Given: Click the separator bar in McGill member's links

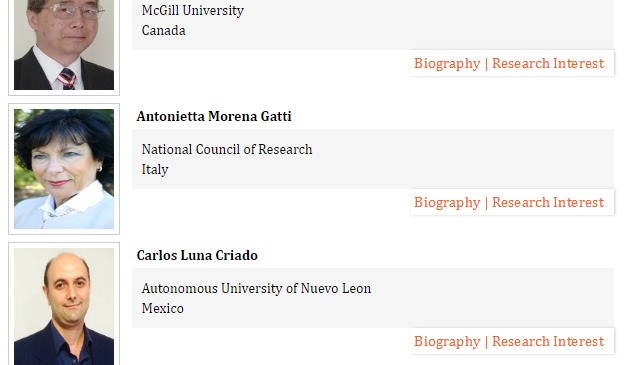Looking at the screenshot, I should coord(486,64).
